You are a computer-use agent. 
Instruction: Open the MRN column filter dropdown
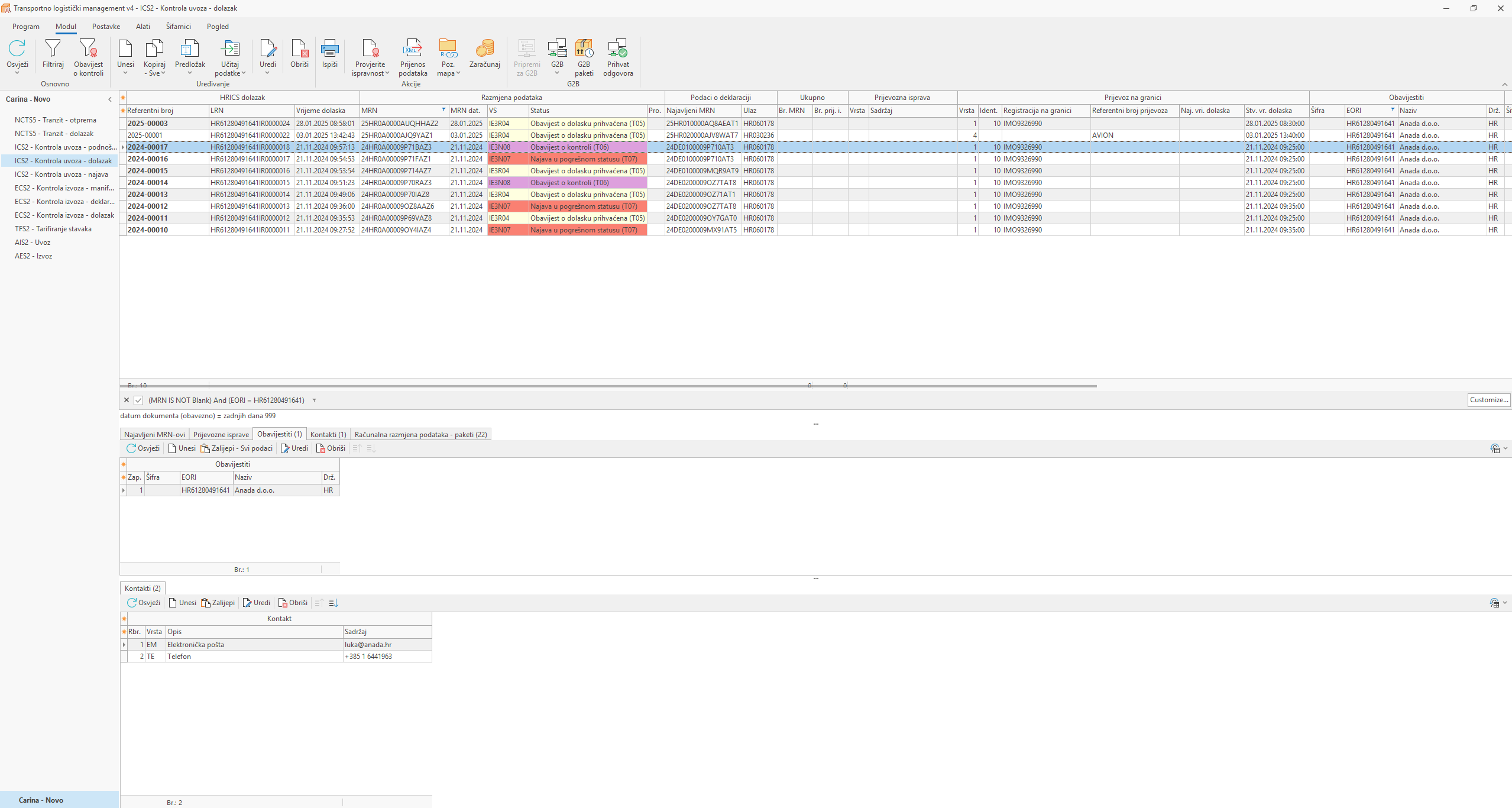coord(443,110)
